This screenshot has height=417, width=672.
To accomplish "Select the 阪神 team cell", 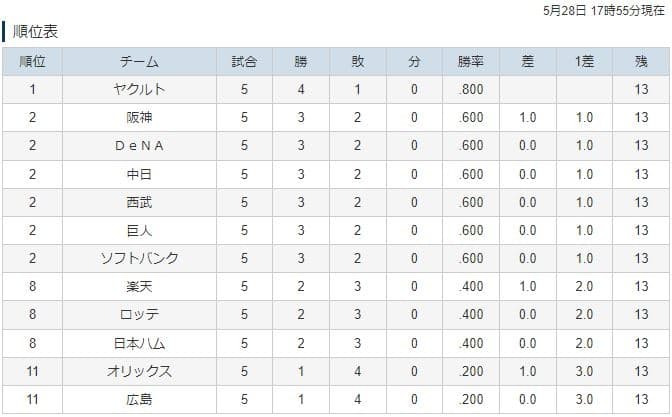I will pyautogui.click(x=139, y=117).
